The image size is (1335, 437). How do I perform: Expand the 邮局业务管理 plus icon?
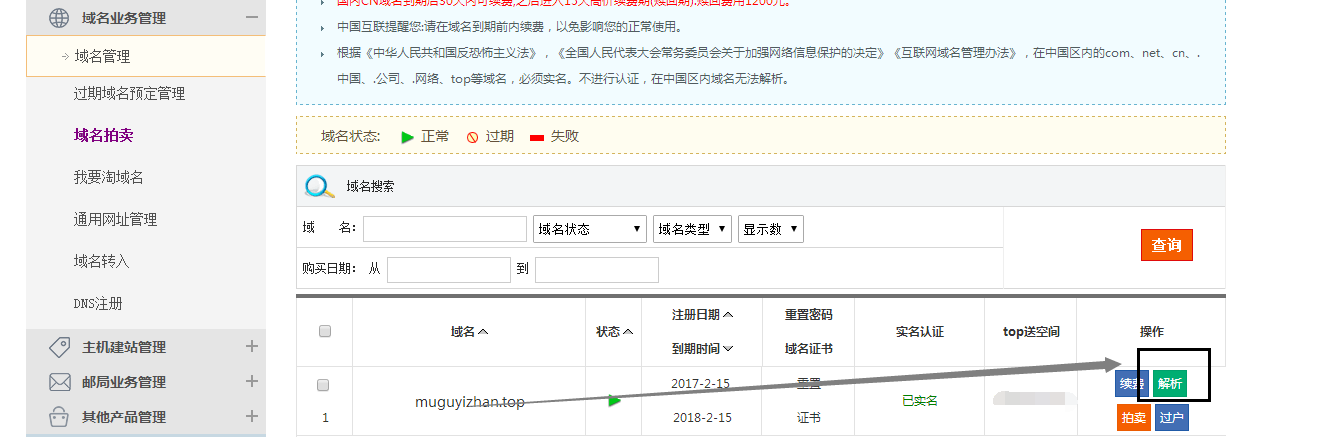point(251,382)
